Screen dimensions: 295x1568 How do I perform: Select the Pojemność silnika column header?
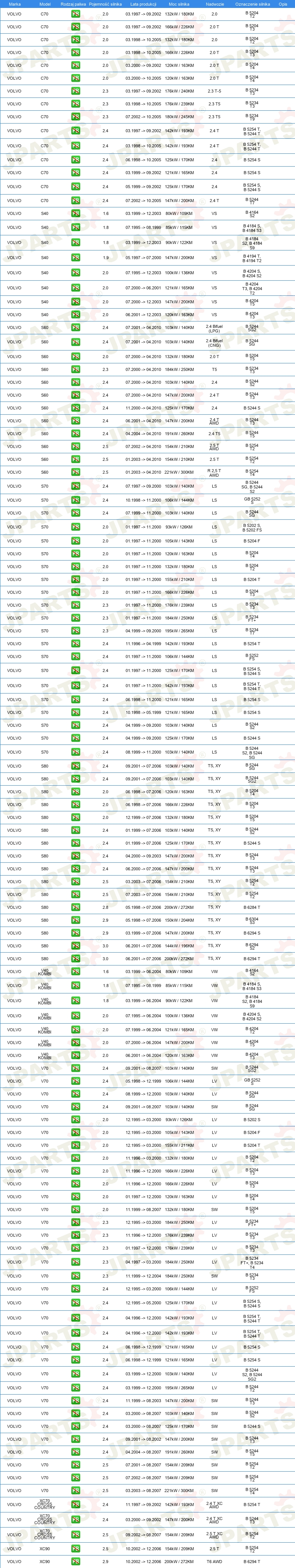[105, 4]
